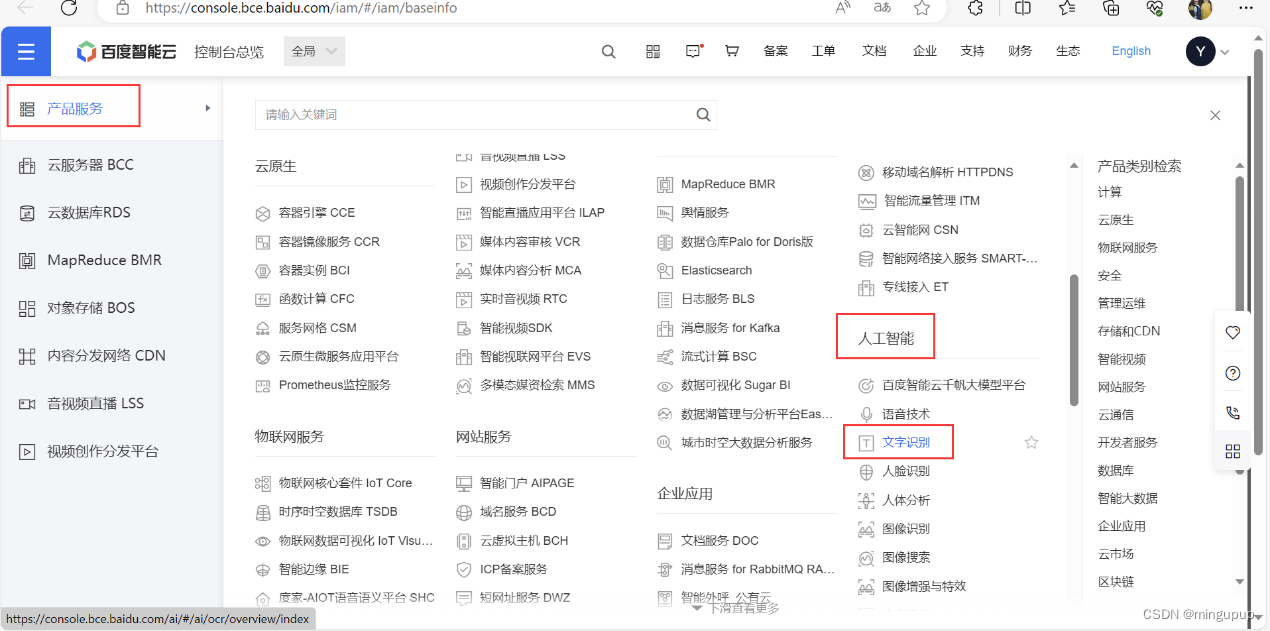Open the 全局 region dropdown
1270x631 pixels.
(x=315, y=52)
